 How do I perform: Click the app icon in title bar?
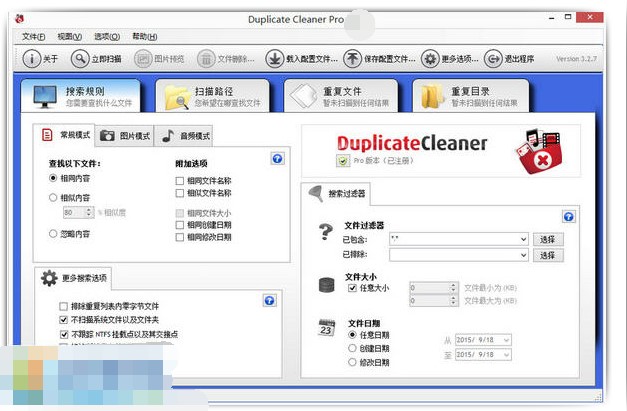tap(19, 18)
